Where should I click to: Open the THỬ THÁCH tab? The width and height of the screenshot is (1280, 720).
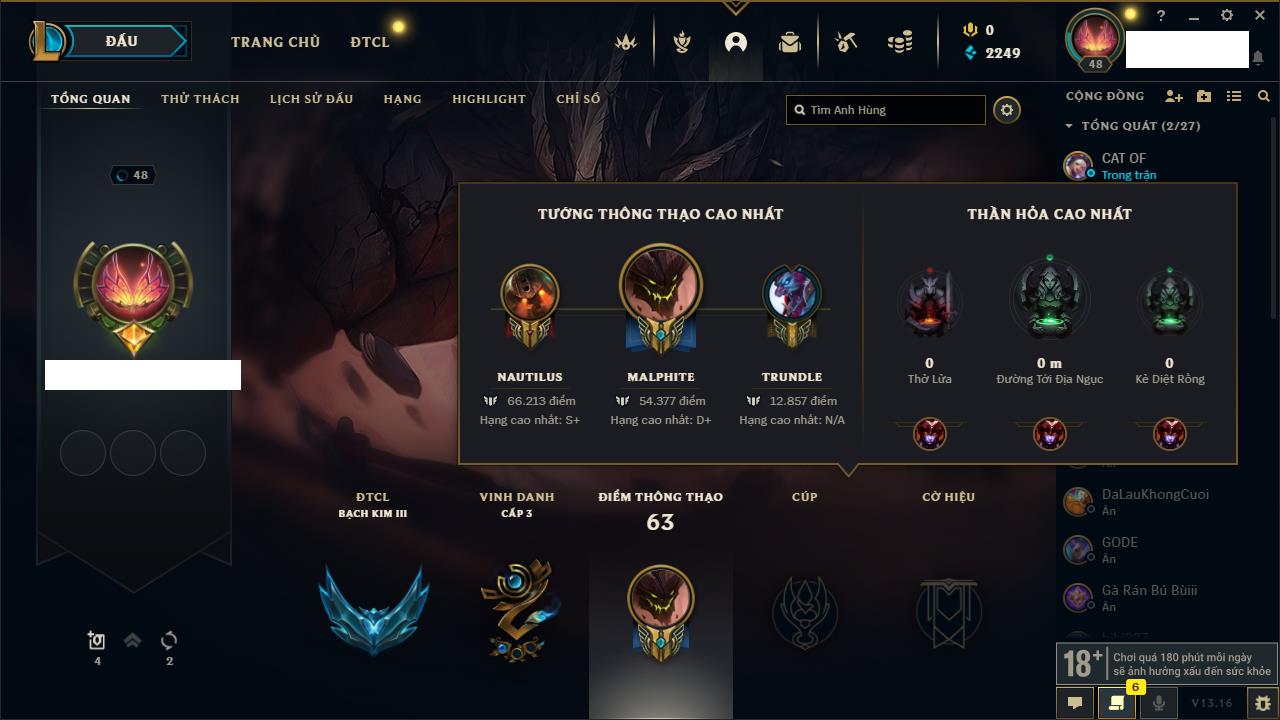tap(200, 99)
